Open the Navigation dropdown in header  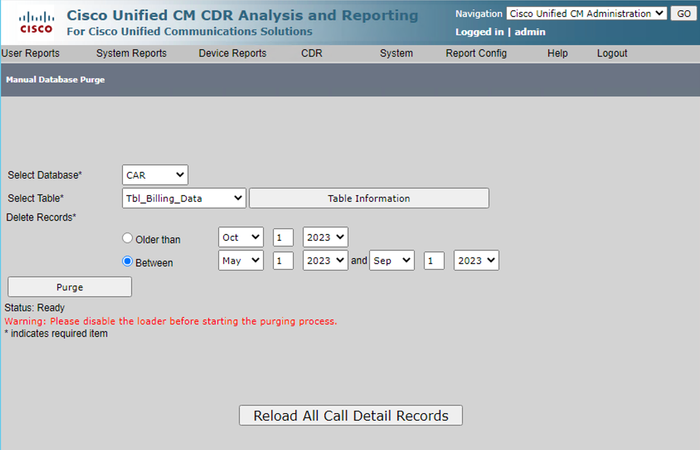[586, 13]
